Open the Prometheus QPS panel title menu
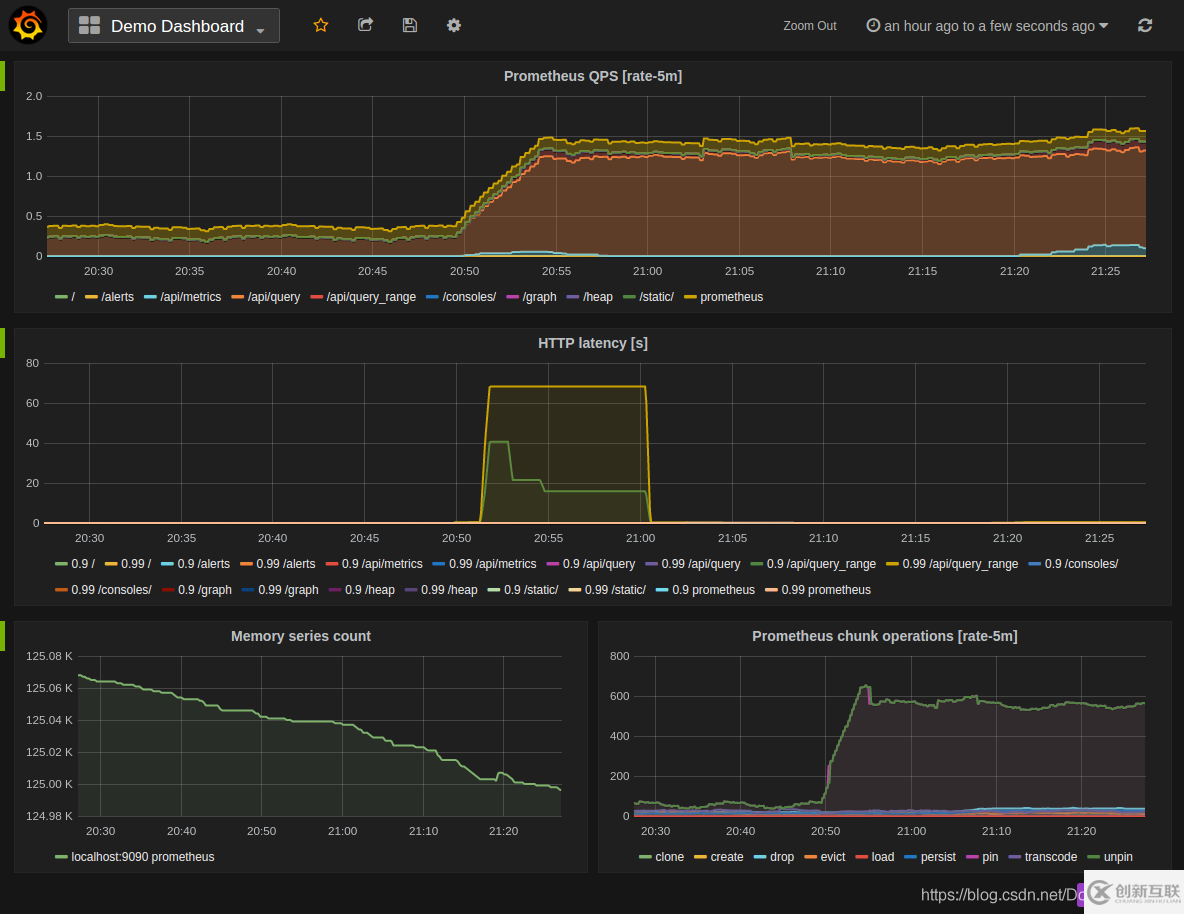Screen dimensions: 1184x914 point(592,76)
